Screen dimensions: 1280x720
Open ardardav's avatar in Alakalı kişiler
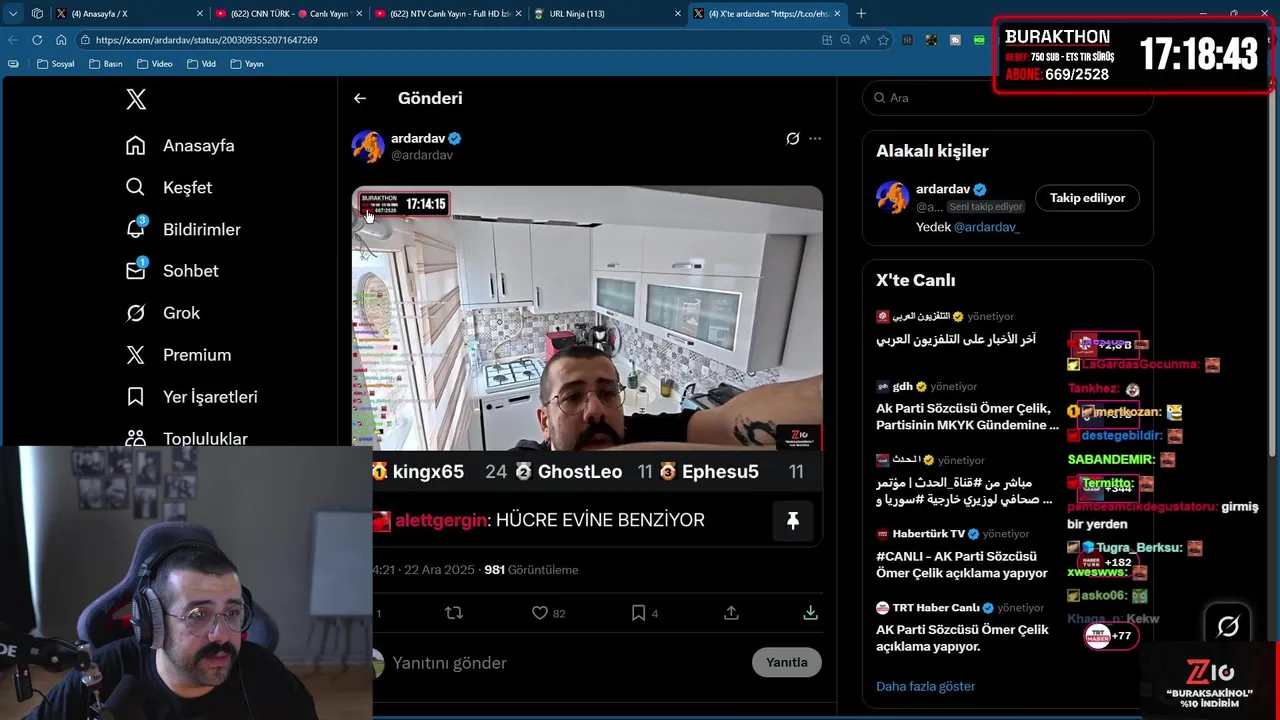coord(892,198)
